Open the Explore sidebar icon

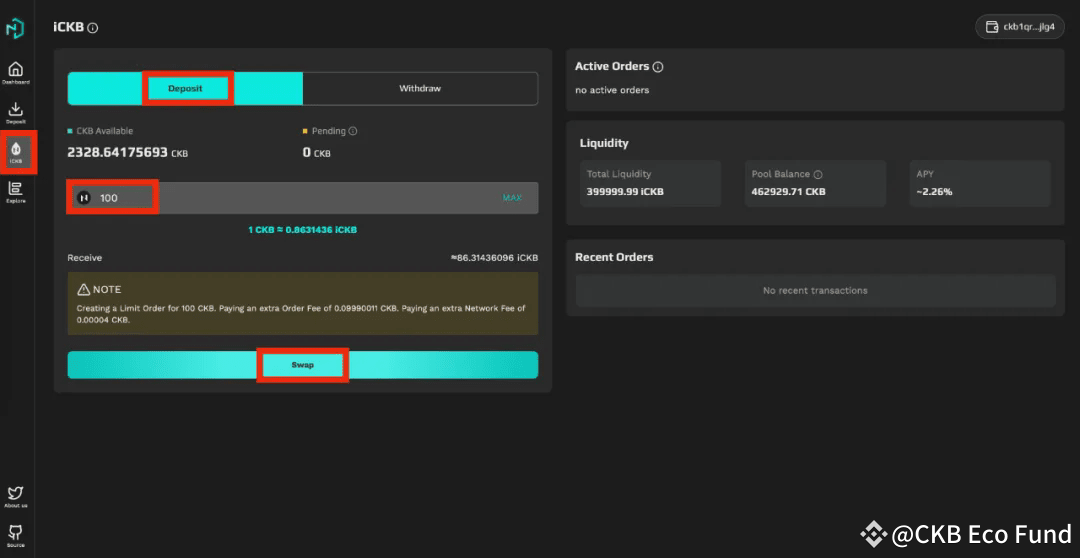15,190
